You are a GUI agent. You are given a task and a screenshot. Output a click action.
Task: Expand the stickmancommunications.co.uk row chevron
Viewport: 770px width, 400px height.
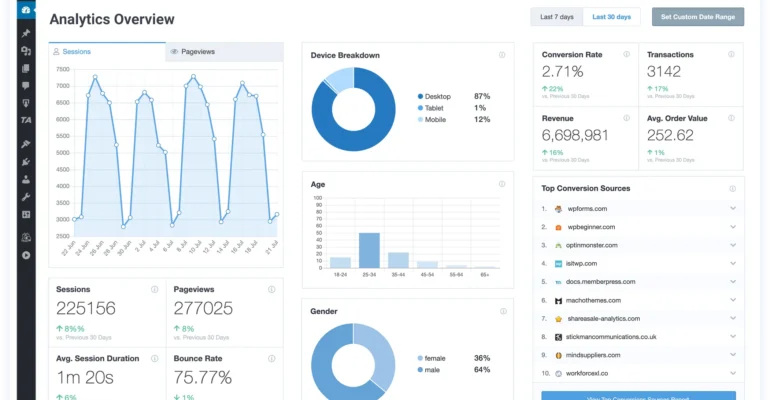pyautogui.click(x=733, y=337)
